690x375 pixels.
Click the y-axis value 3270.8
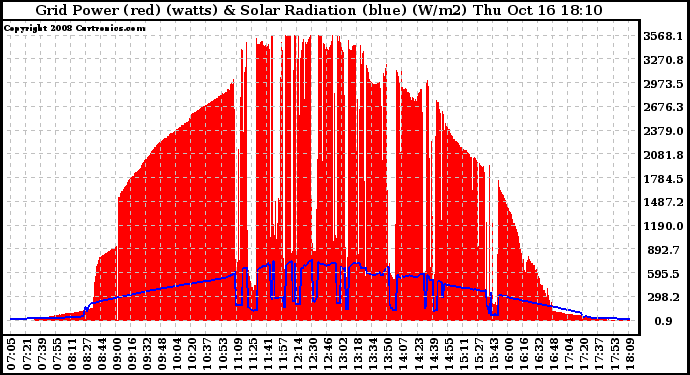(663, 59)
